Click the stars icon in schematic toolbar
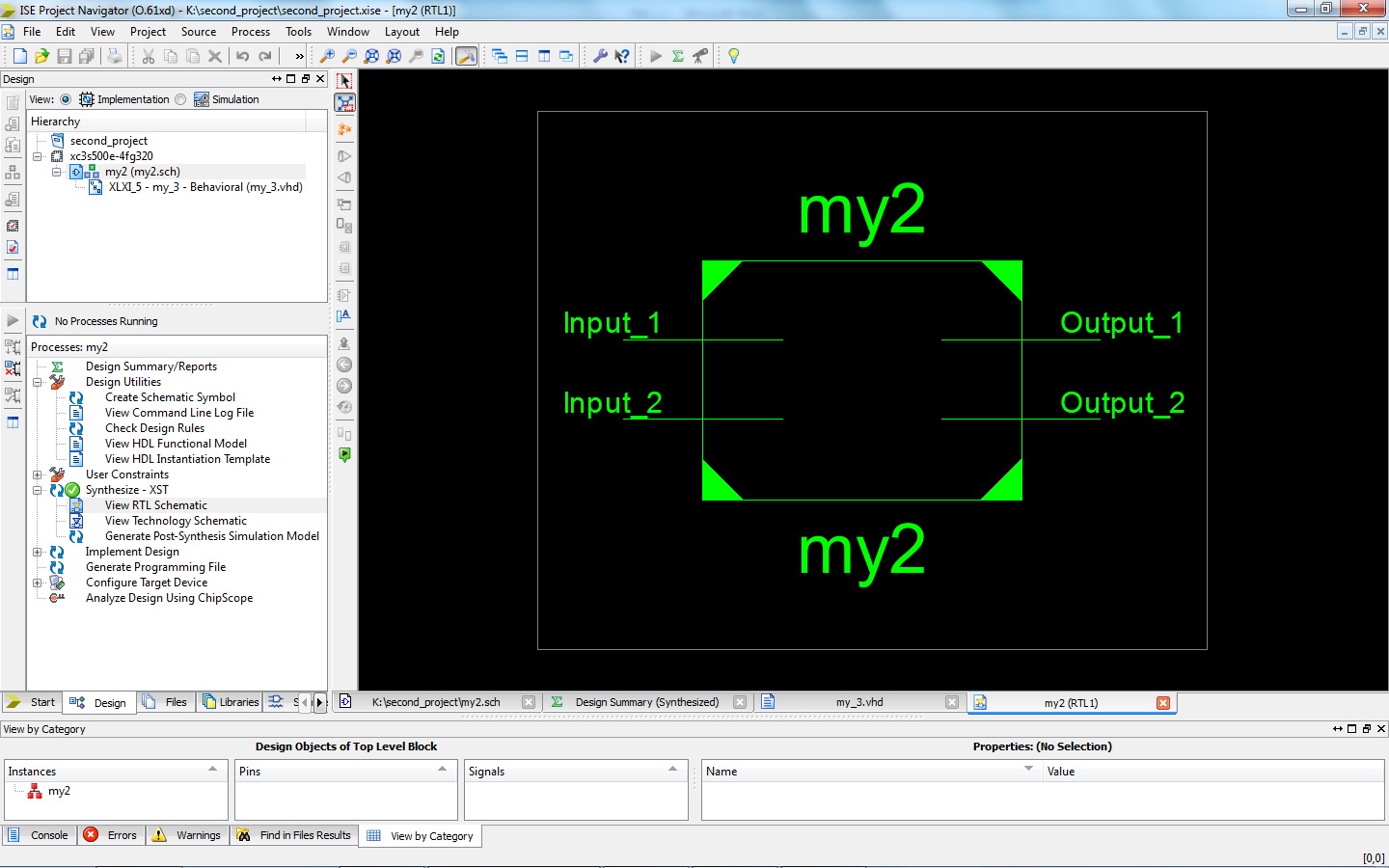1389x868 pixels. tap(344, 129)
